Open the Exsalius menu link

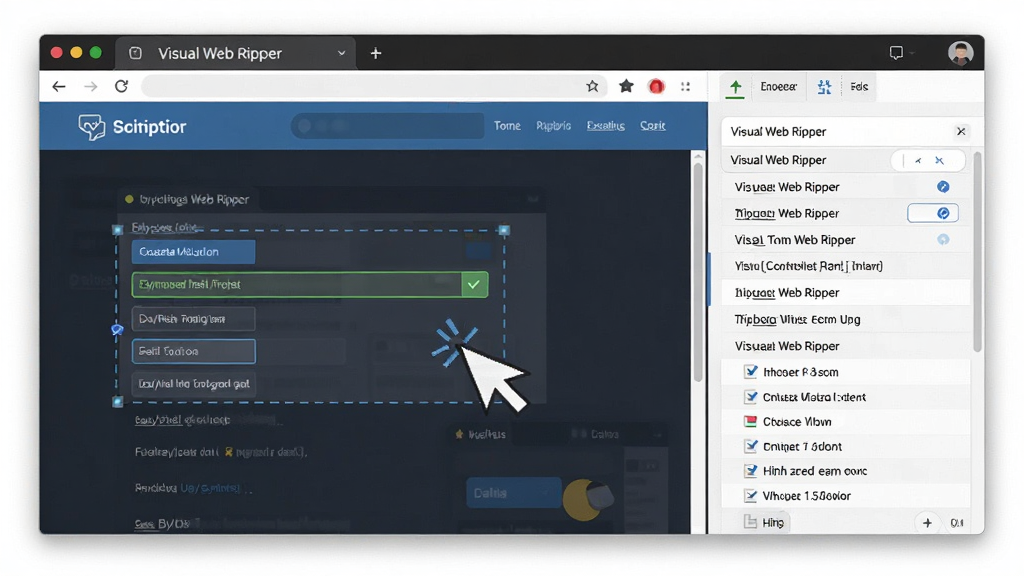click(x=605, y=125)
